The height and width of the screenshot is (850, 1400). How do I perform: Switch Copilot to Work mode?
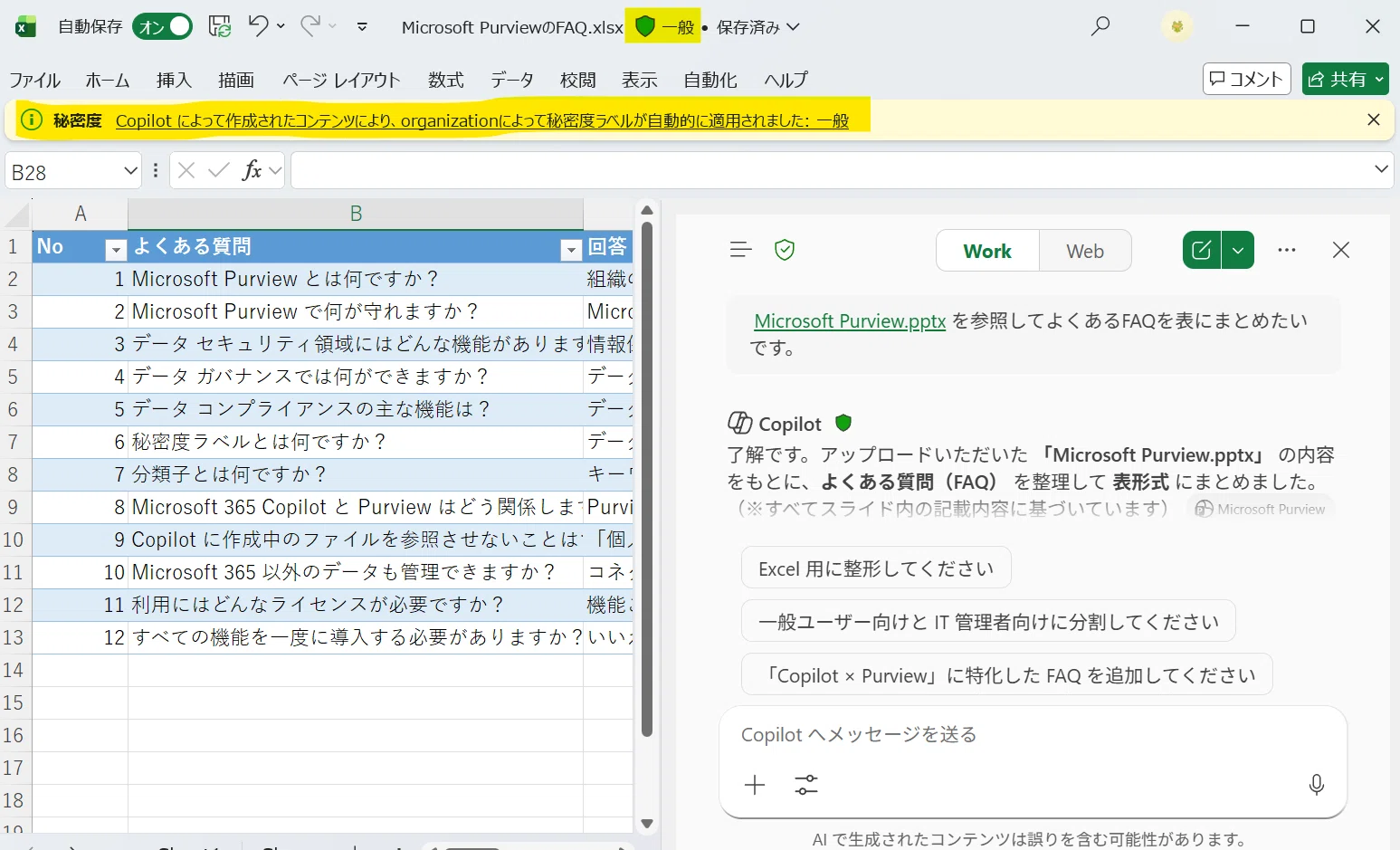coord(987,251)
